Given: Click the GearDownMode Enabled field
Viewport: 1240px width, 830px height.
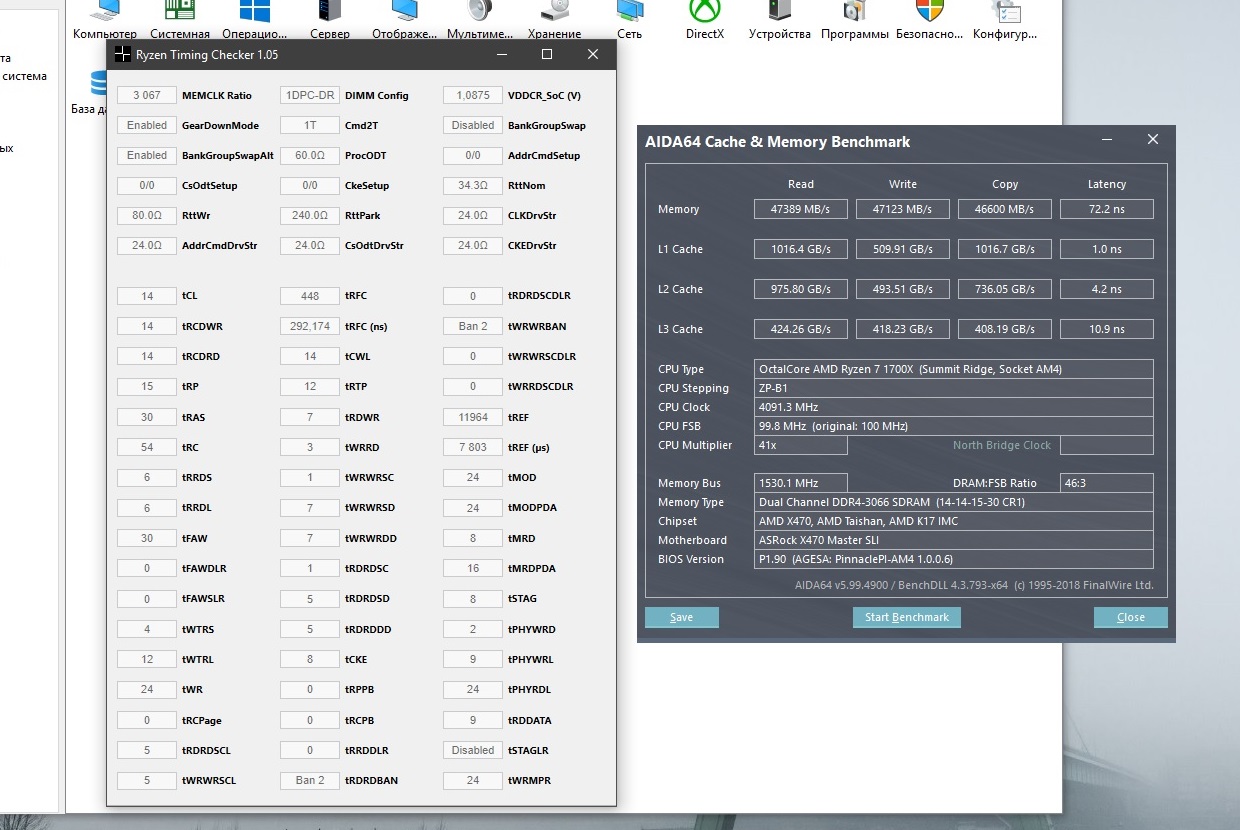Looking at the screenshot, I should point(147,126).
